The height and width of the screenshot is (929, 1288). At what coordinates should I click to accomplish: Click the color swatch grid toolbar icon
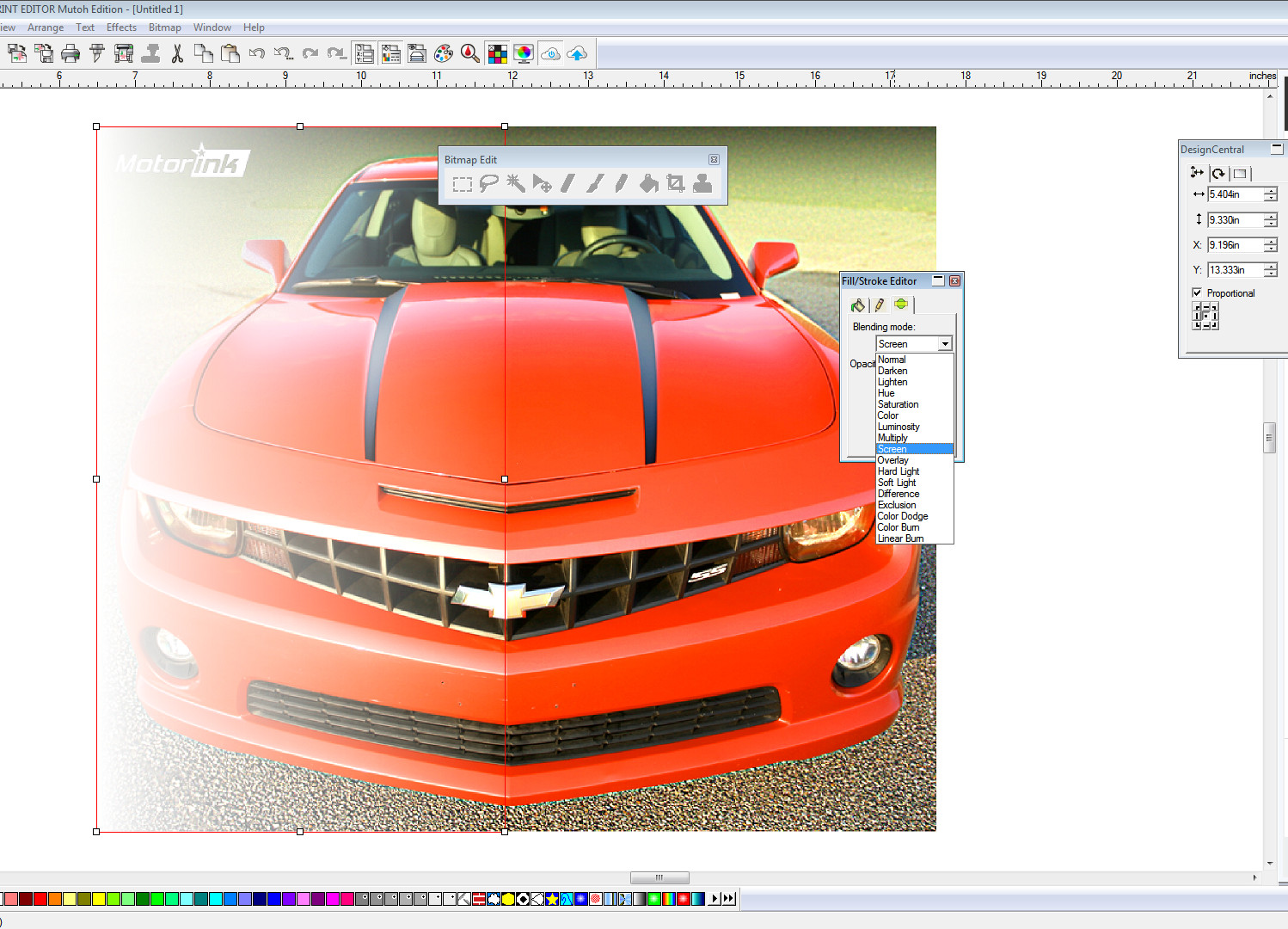tap(497, 54)
